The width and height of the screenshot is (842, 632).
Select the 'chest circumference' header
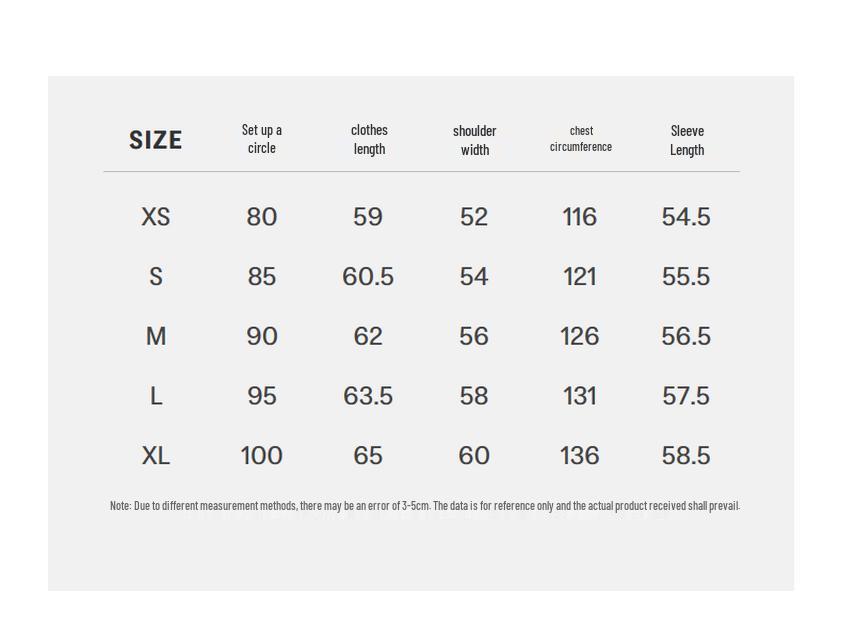pos(581,139)
